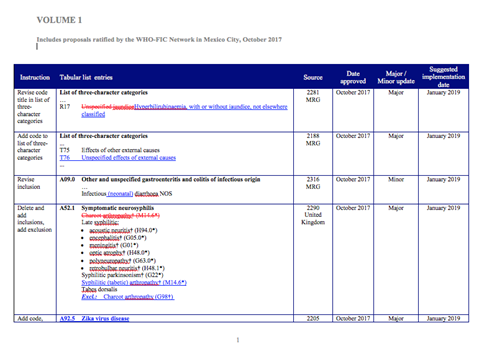Click the A52.1 Symptomatic neurosyphilis title
Image resolution: width=479 pixels, height=364 pixels.
click(107, 208)
